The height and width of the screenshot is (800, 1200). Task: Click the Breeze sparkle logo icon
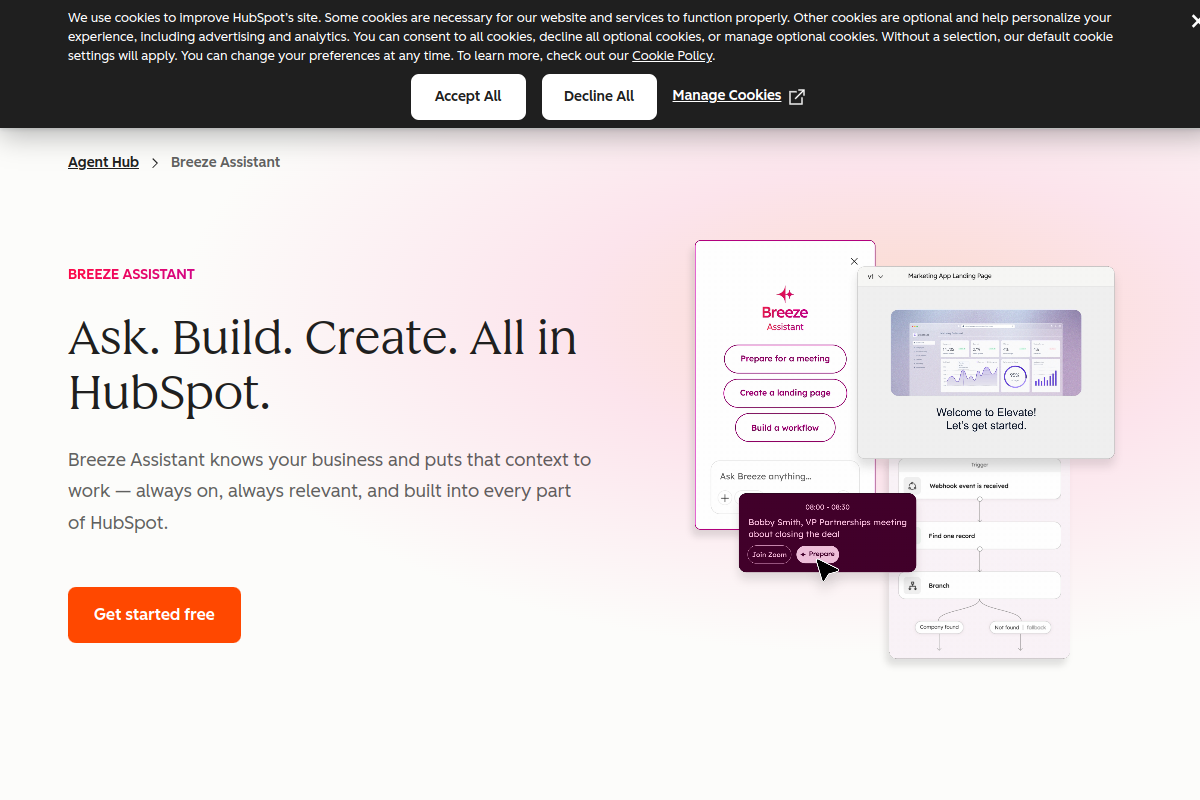(x=785, y=294)
